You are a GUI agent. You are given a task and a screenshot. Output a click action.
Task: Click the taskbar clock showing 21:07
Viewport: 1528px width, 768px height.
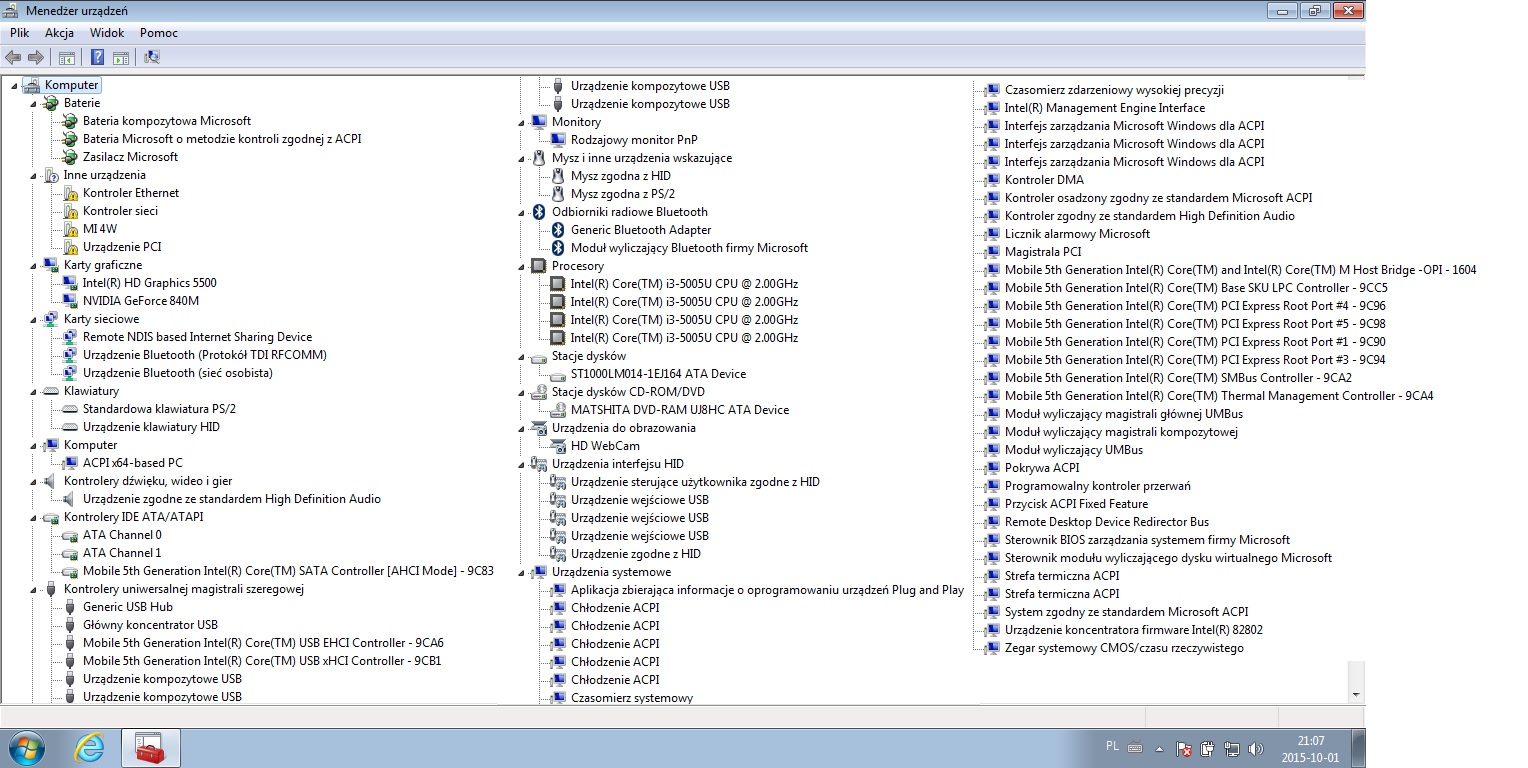click(1310, 748)
